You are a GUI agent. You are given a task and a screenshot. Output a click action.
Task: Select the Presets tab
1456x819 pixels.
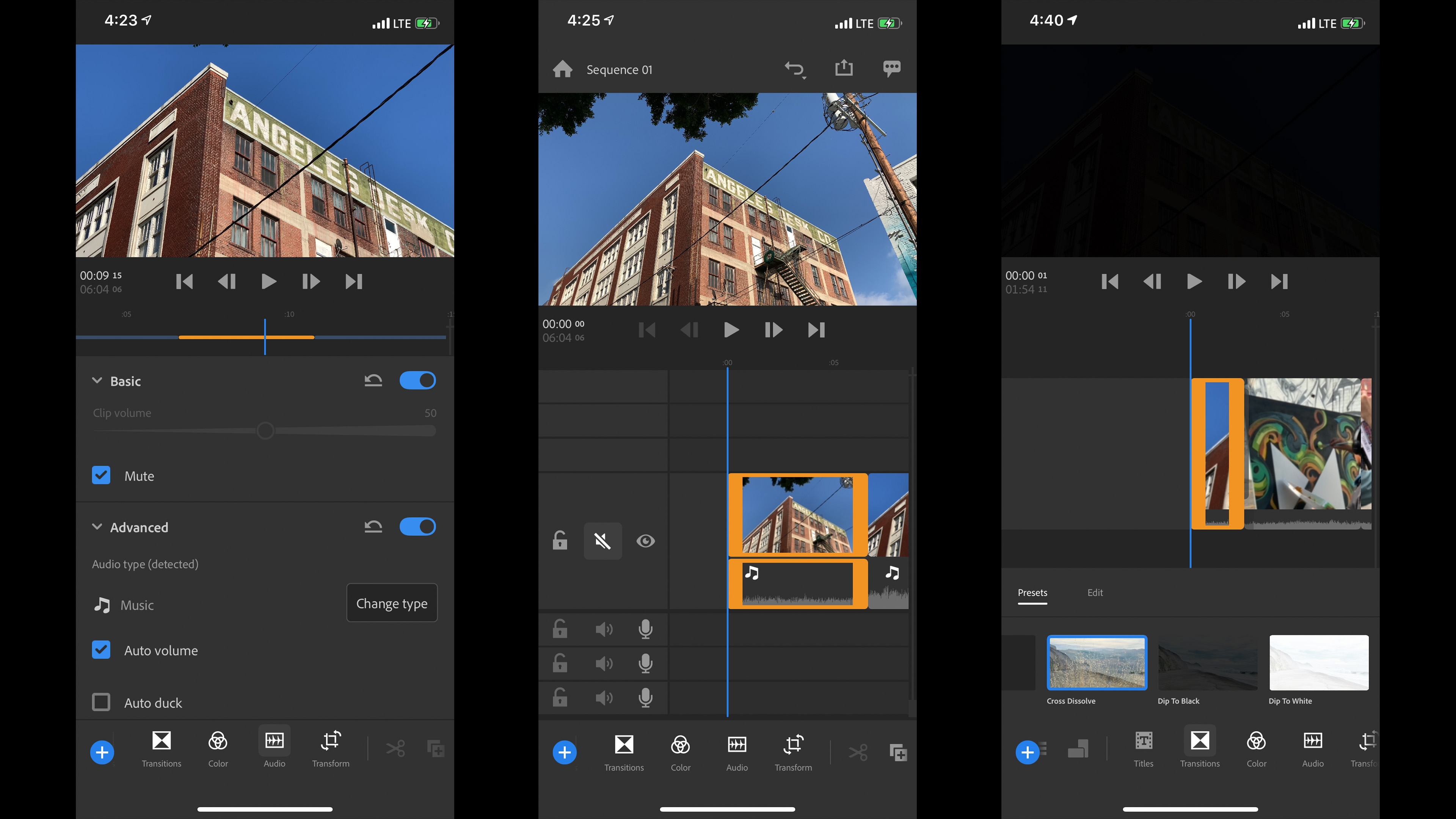pyautogui.click(x=1032, y=592)
